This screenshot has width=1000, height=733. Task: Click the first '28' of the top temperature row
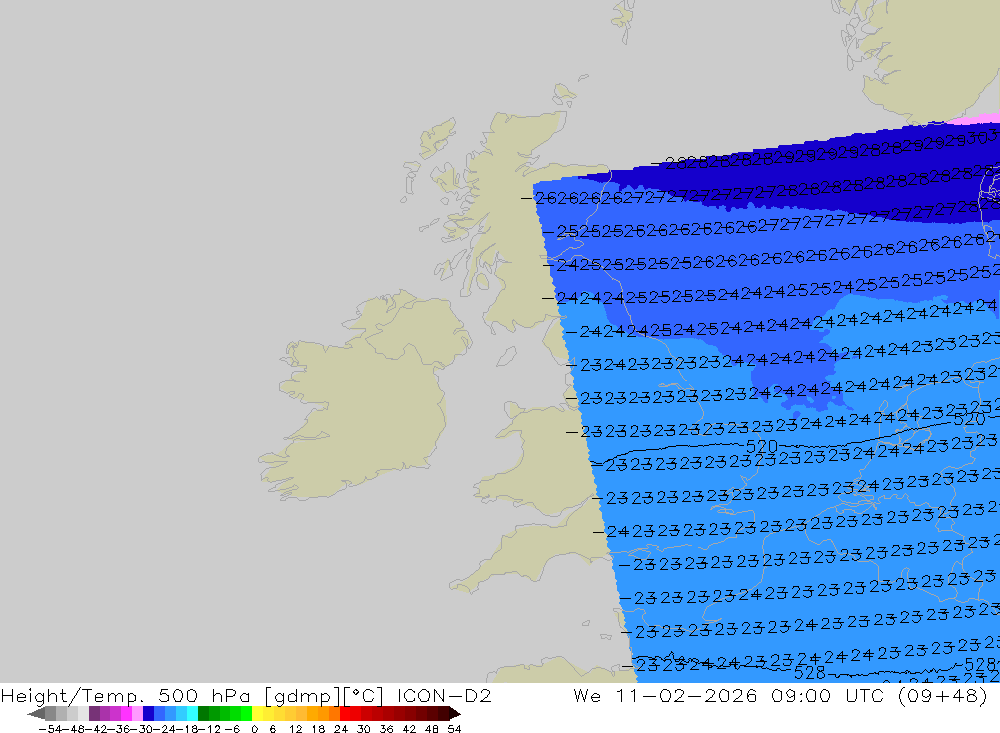pos(676,164)
